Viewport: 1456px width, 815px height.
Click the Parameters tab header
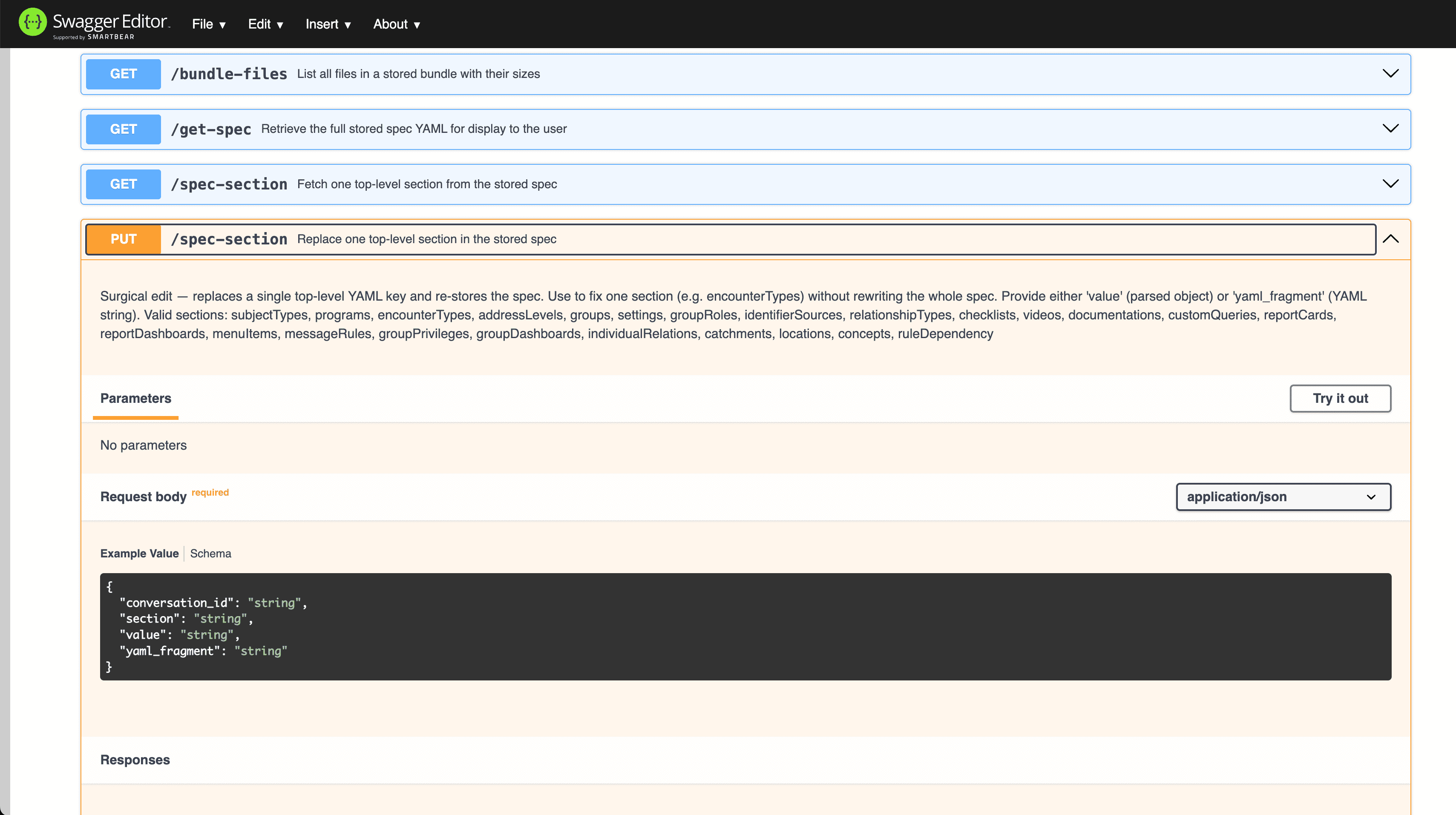135,399
